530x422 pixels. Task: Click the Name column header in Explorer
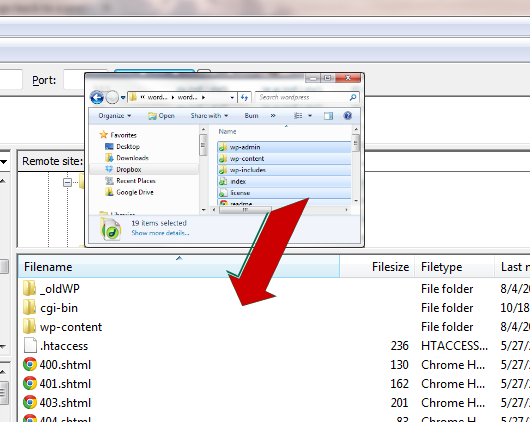click(227, 132)
